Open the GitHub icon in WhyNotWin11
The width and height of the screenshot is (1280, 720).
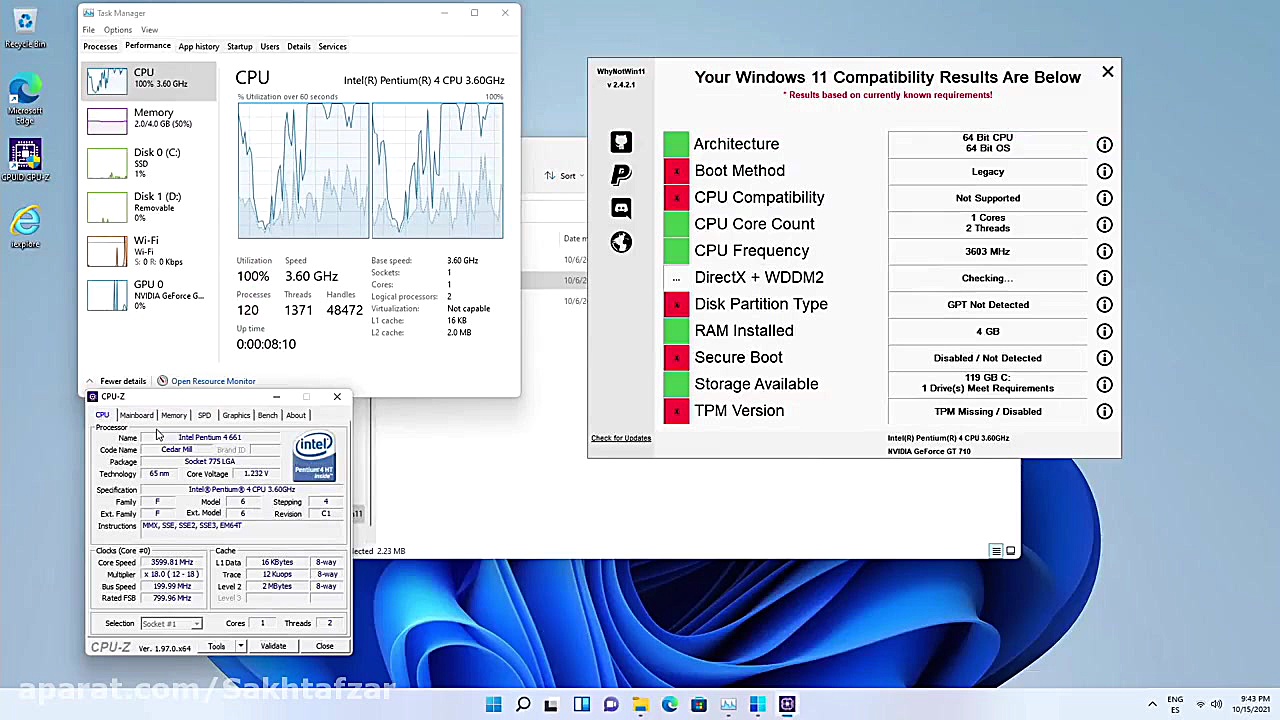point(621,142)
